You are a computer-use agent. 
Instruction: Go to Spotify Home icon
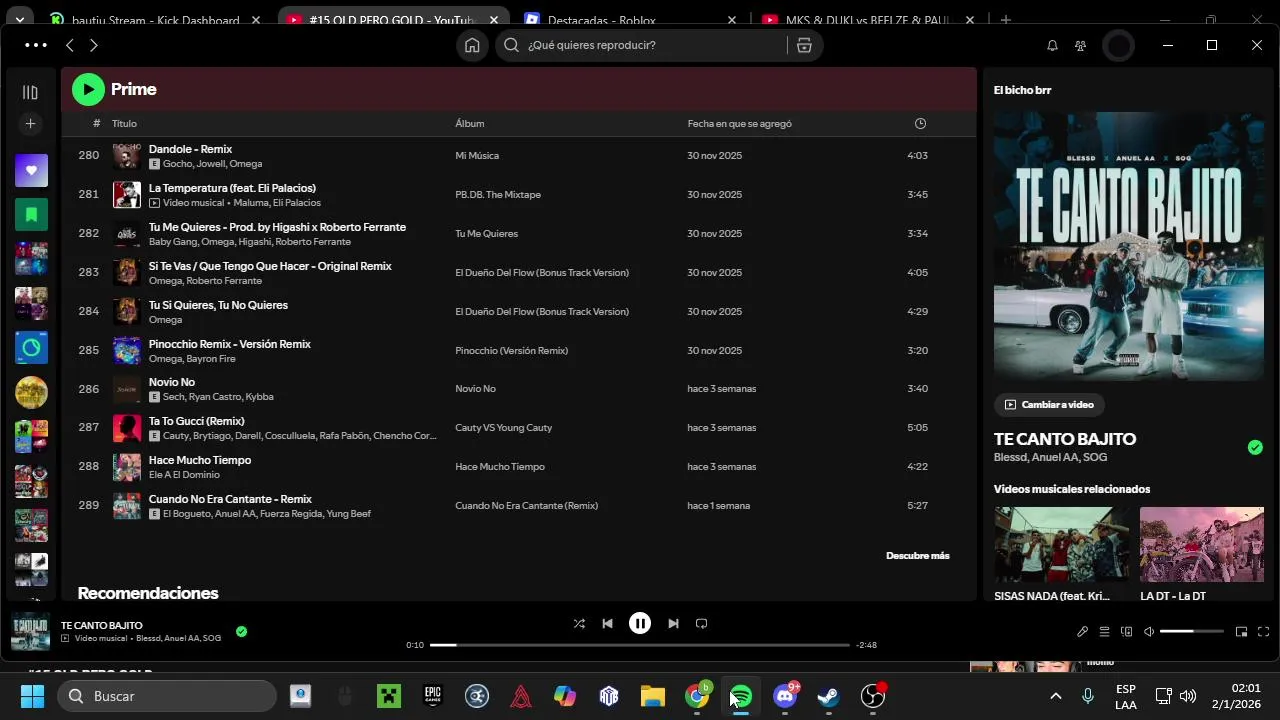coord(472,45)
